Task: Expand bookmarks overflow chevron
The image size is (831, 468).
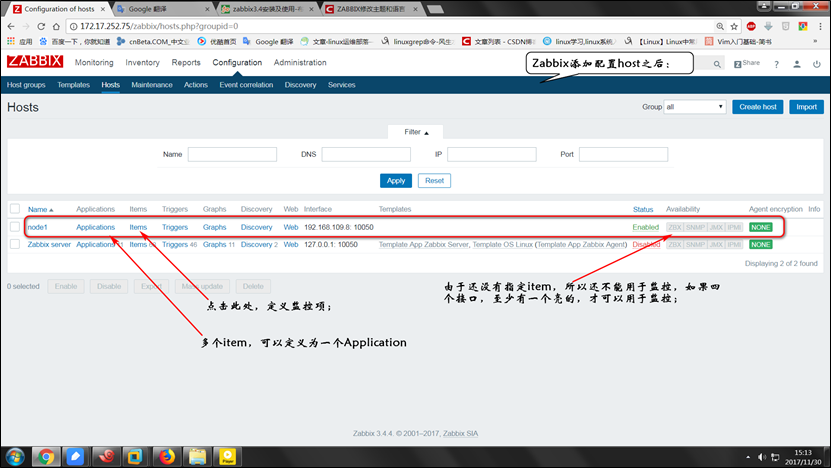Action: point(815,41)
